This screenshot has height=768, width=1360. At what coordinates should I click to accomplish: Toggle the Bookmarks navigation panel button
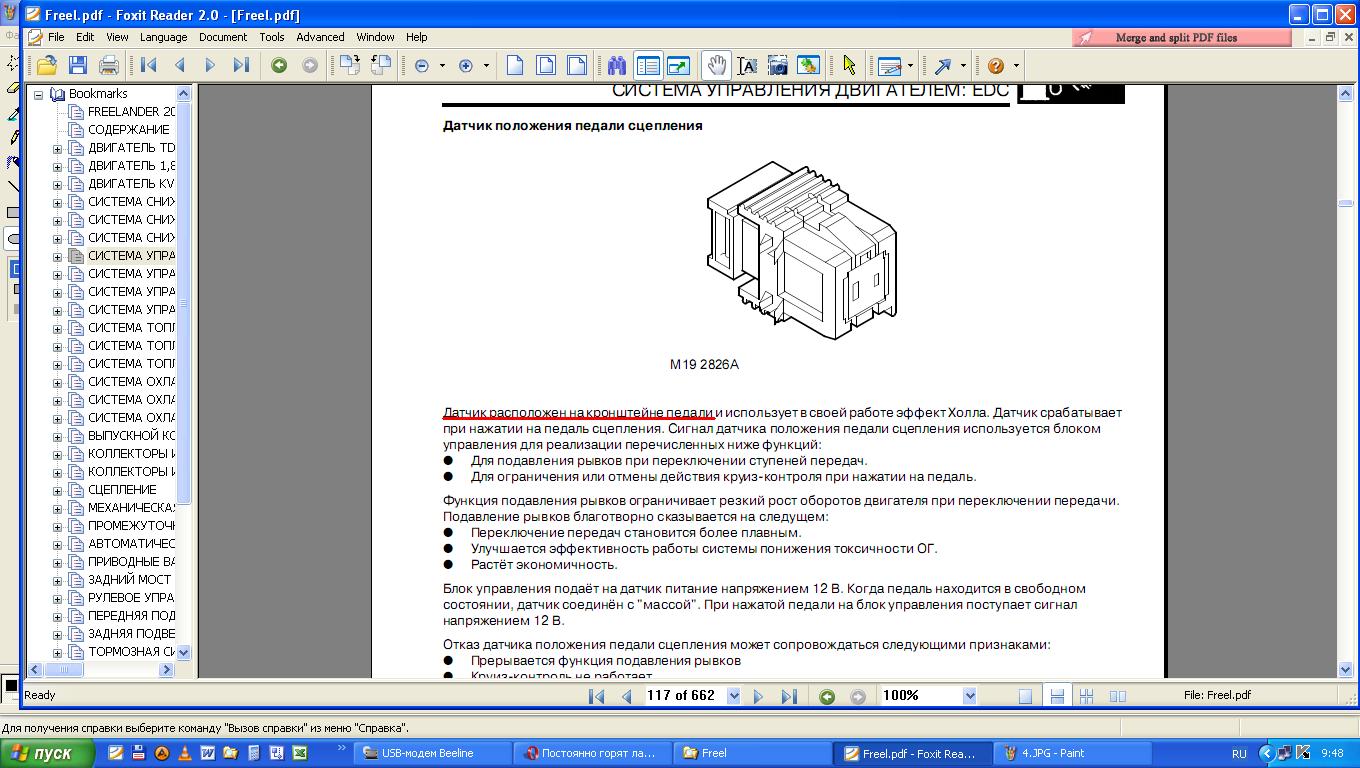[x=648, y=66]
